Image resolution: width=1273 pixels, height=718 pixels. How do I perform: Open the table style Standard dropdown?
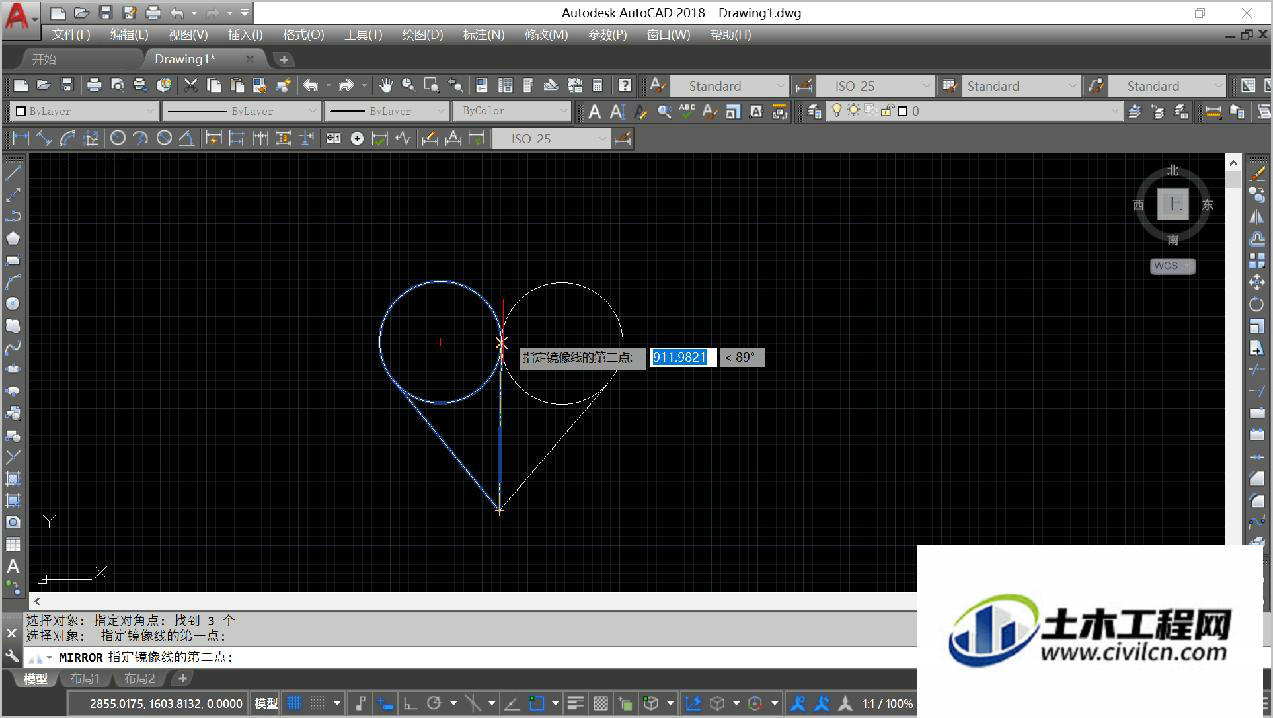[x=1022, y=86]
